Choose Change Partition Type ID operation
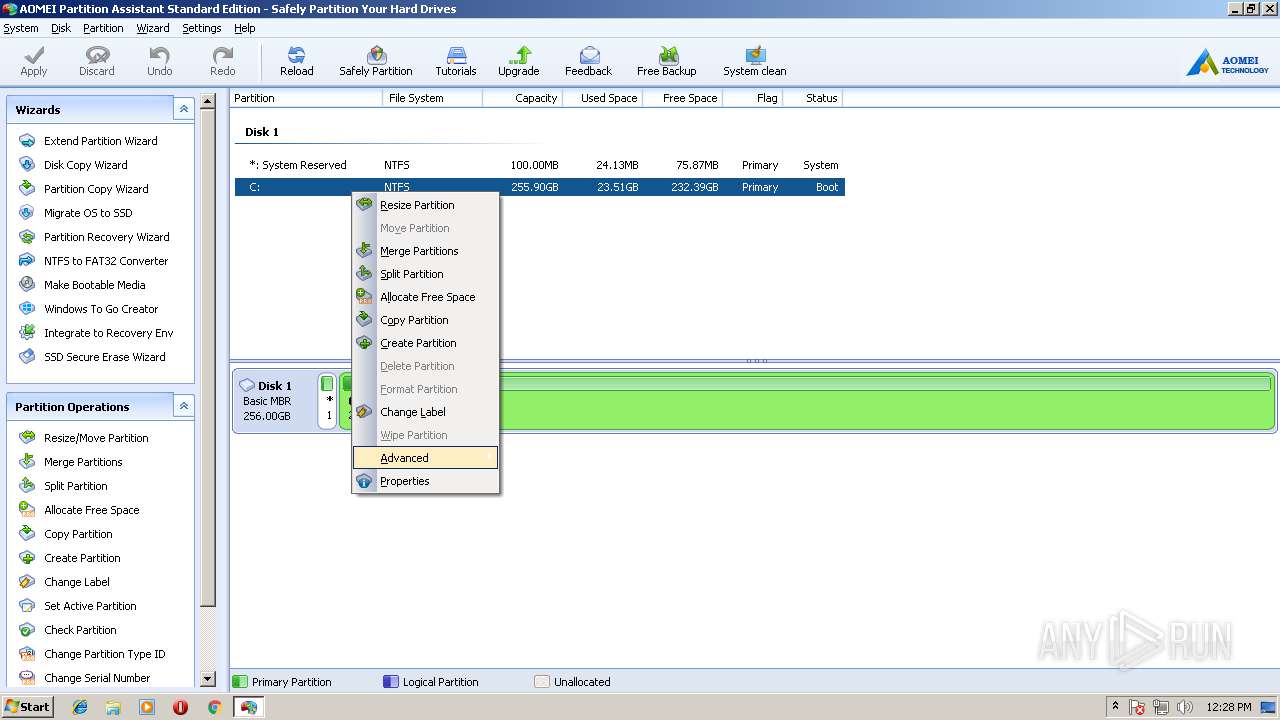This screenshot has width=1280, height=720. [x=104, y=654]
